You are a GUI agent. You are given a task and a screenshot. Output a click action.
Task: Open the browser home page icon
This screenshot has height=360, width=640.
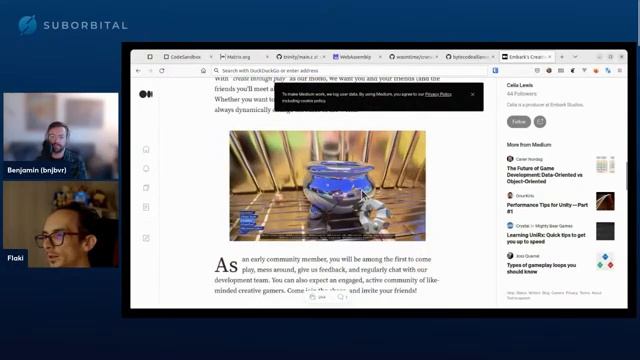203,71
